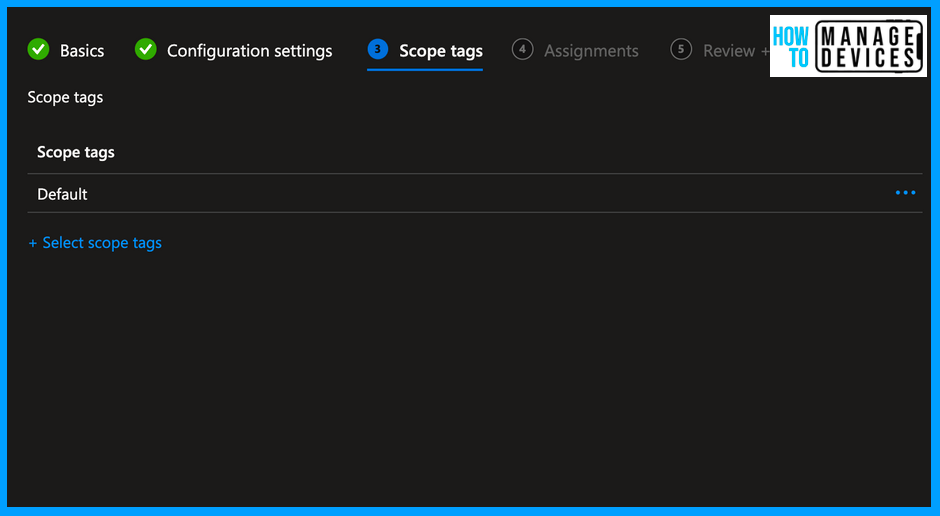Click the How To Manage Devices logo
The image size is (940, 516).
point(848,46)
